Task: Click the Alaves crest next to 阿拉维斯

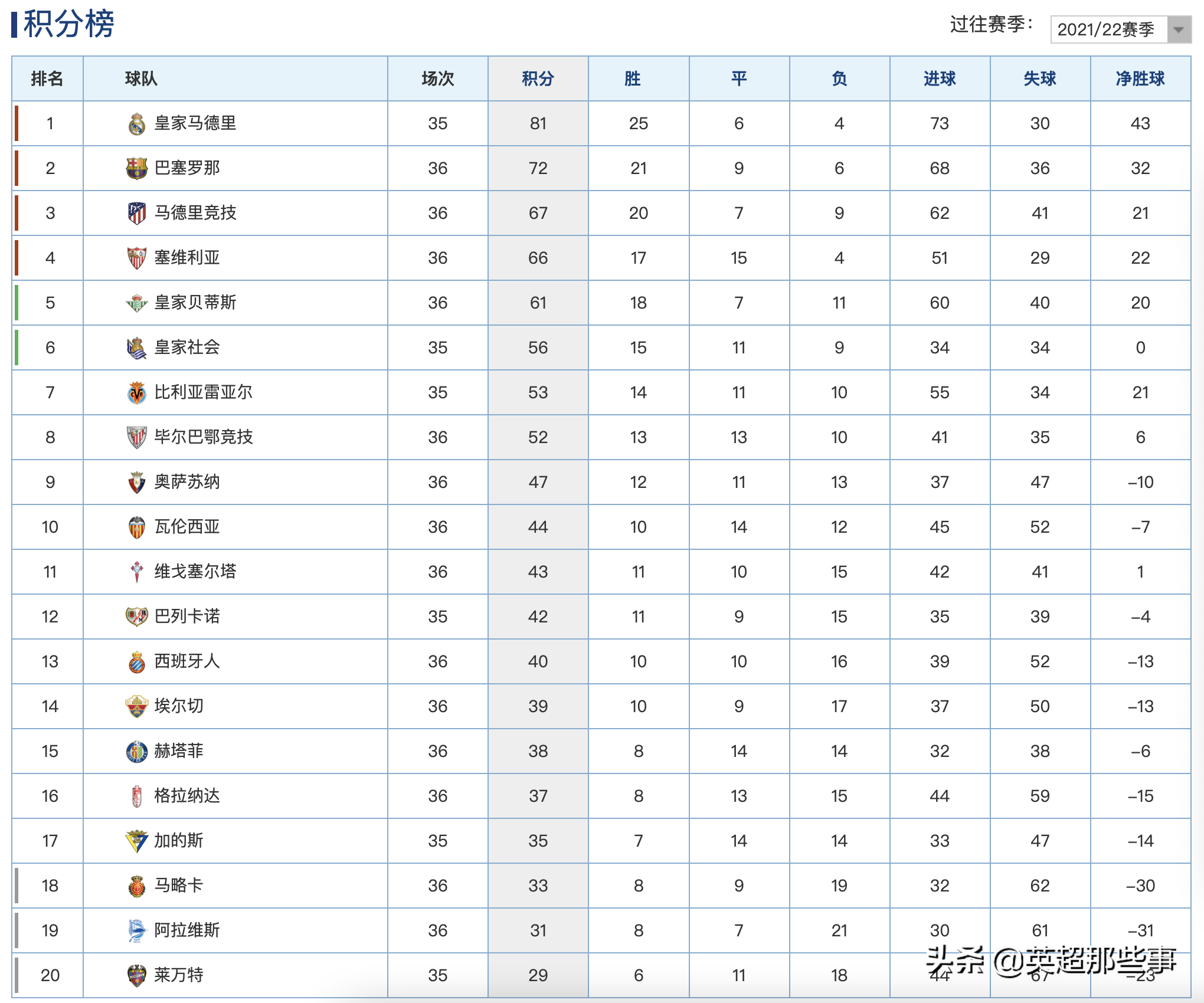Action: 137,931
